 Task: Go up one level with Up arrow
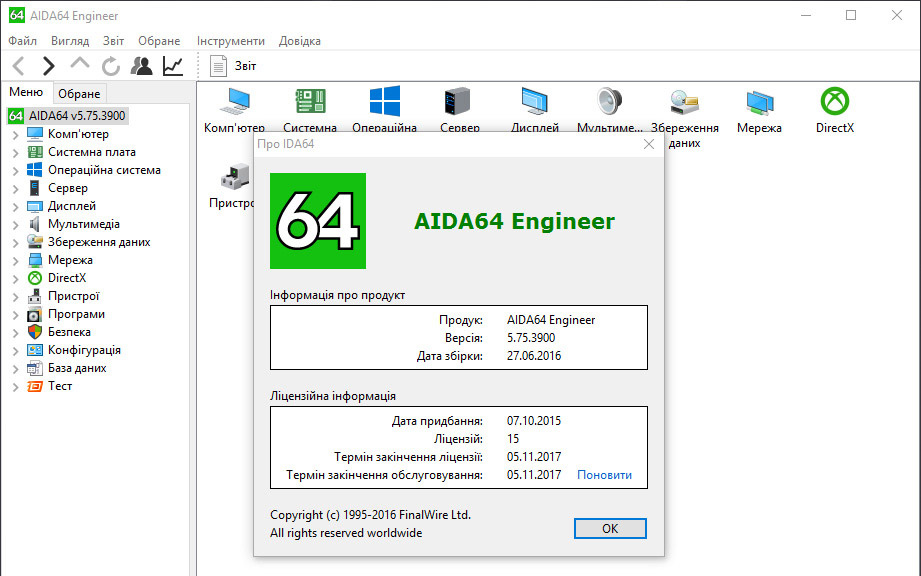coord(80,64)
